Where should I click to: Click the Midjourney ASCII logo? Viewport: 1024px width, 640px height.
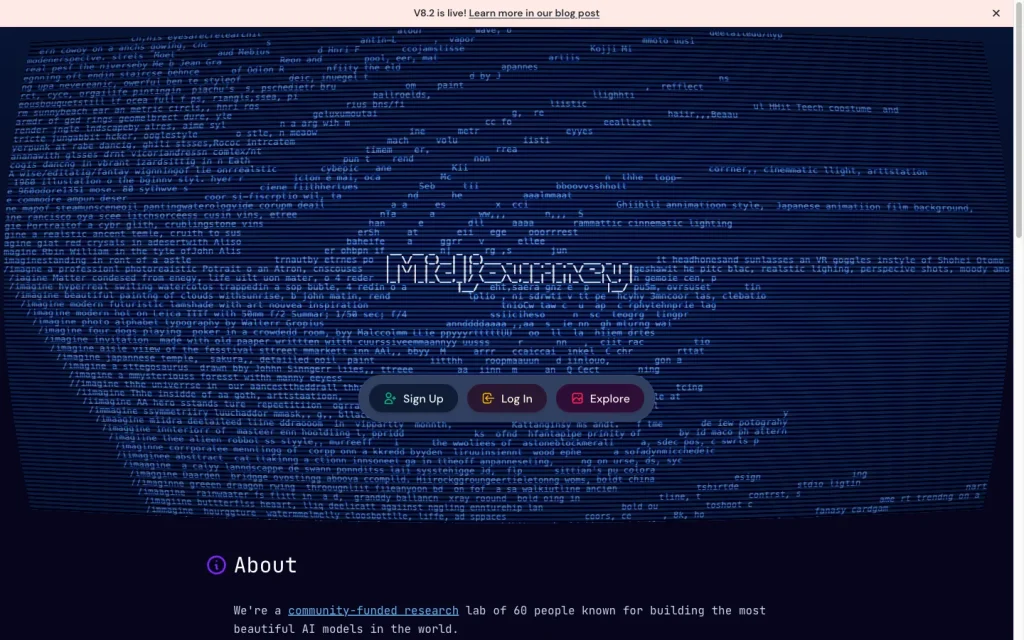tap(510, 272)
